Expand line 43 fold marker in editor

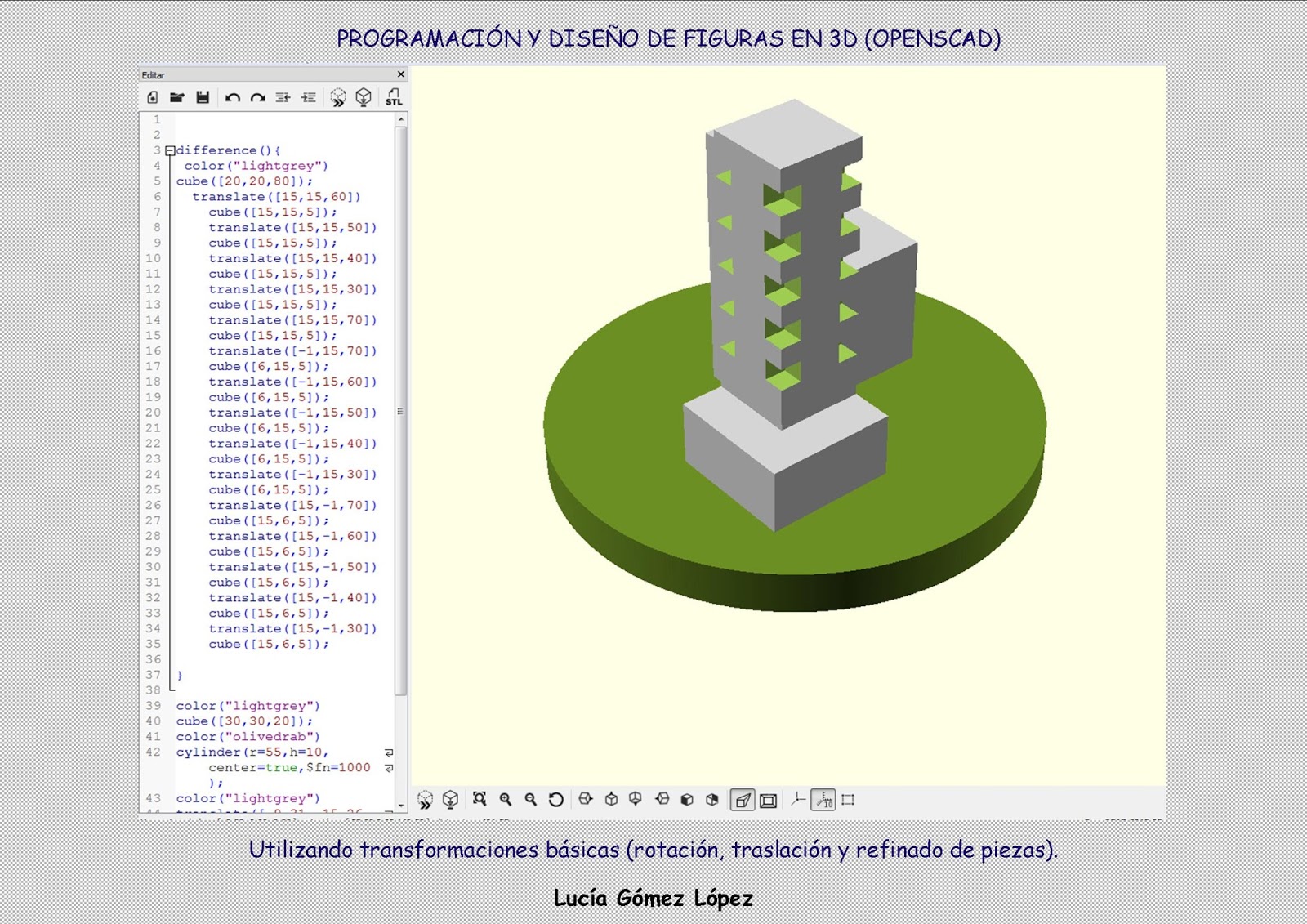point(390,768)
